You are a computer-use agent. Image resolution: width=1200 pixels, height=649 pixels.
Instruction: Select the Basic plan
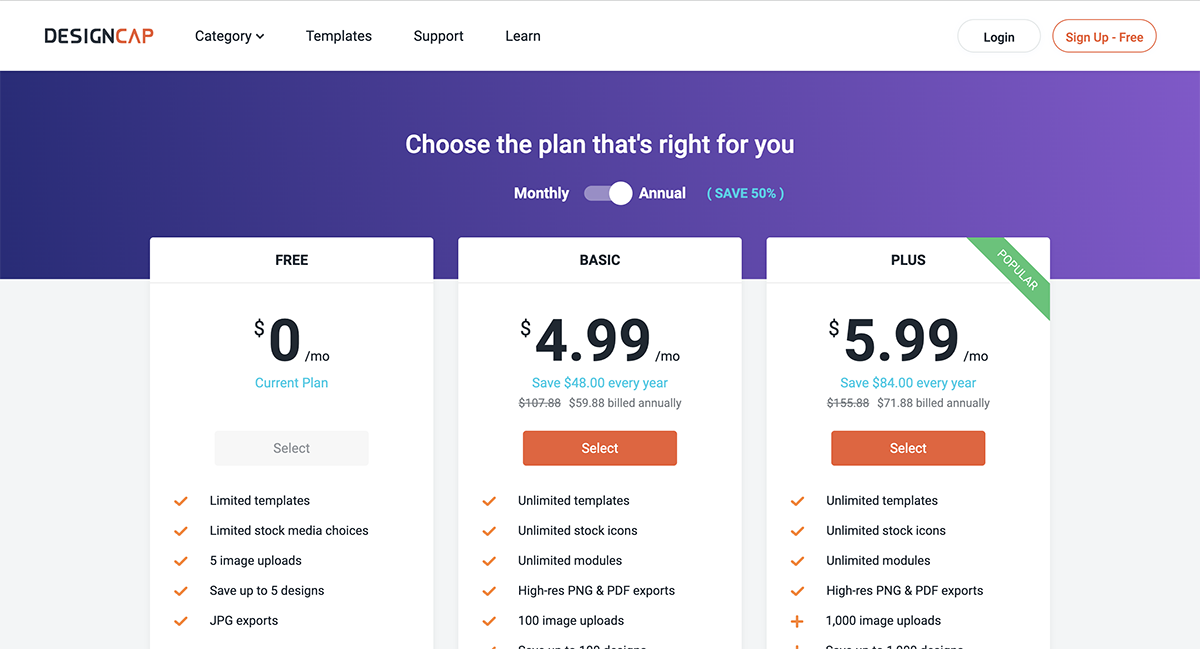click(600, 448)
